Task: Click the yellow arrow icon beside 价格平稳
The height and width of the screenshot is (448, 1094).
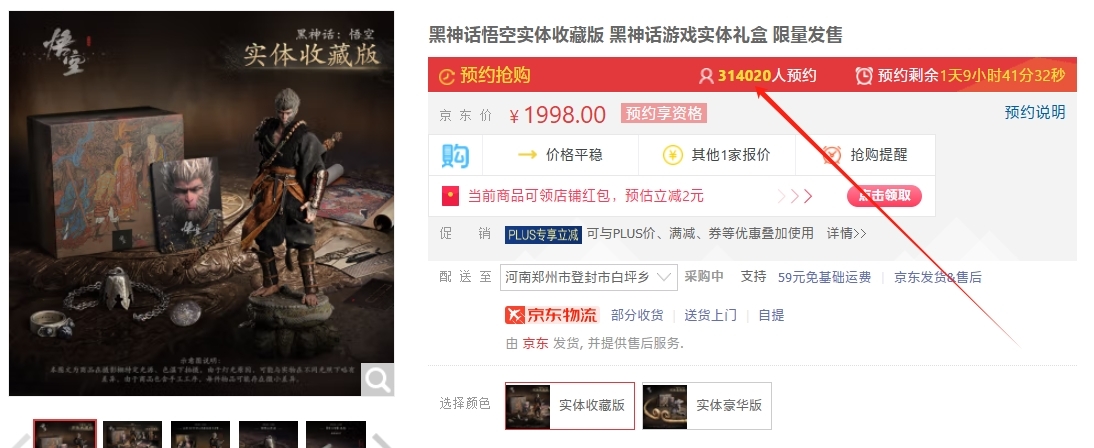Action: [x=527, y=155]
